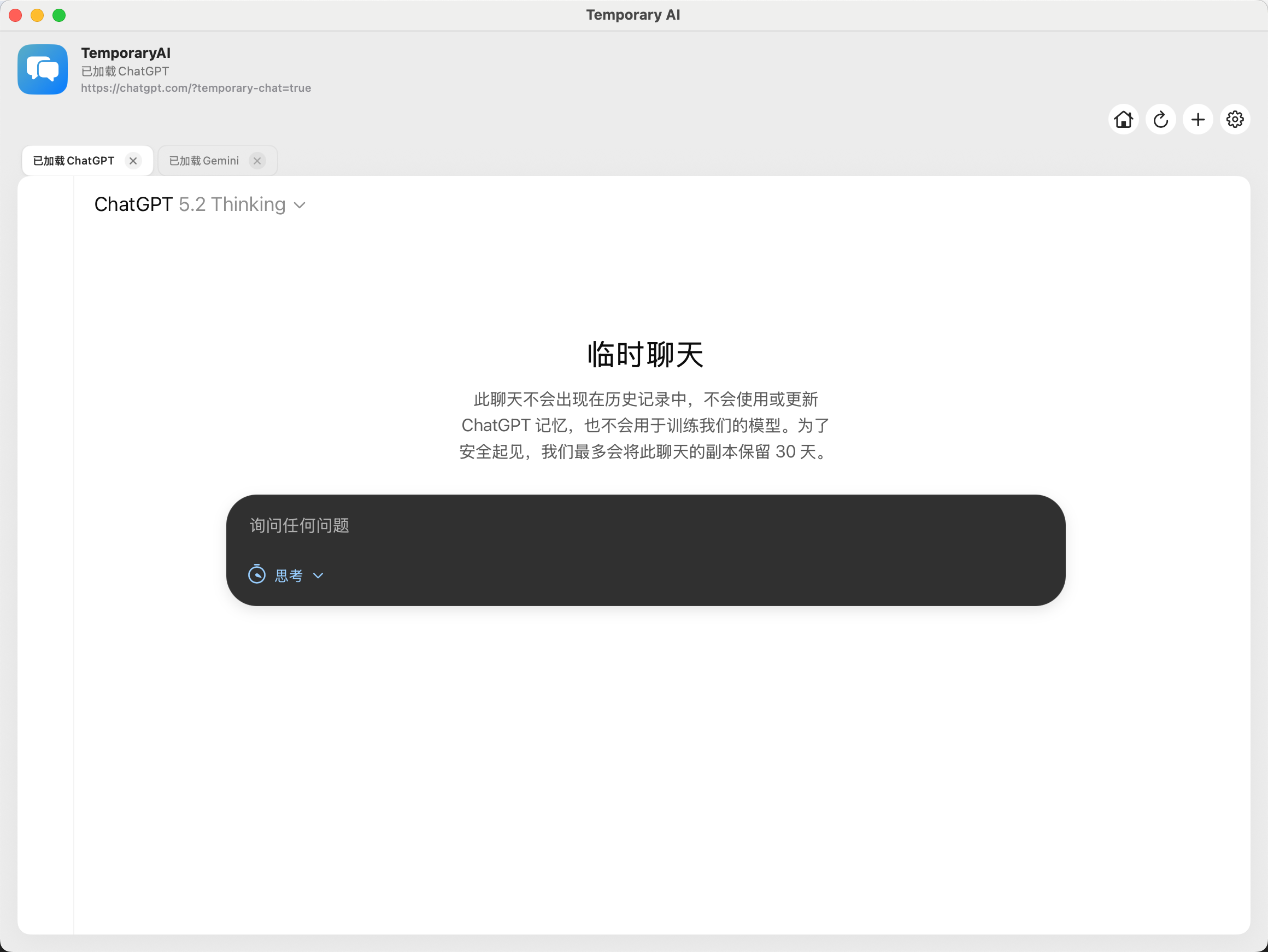Image resolution: width=1268 pixels, height=952 pixels.
Task: Close the 已加载 ChatGPT tab
Action: pos(133,161)
